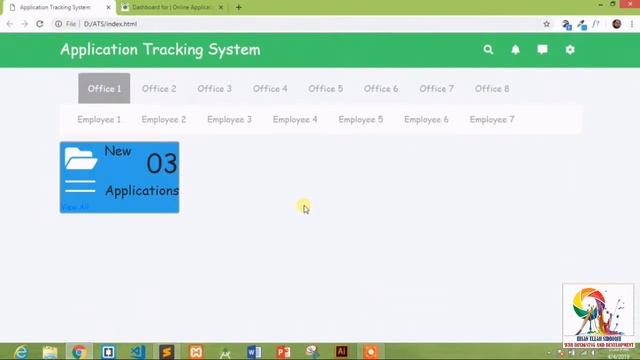Image resolution: width=640 pixels, height=360 pixels.
Task: Open Microsoft Word from taskbar
Action: (x=254, y=352)
